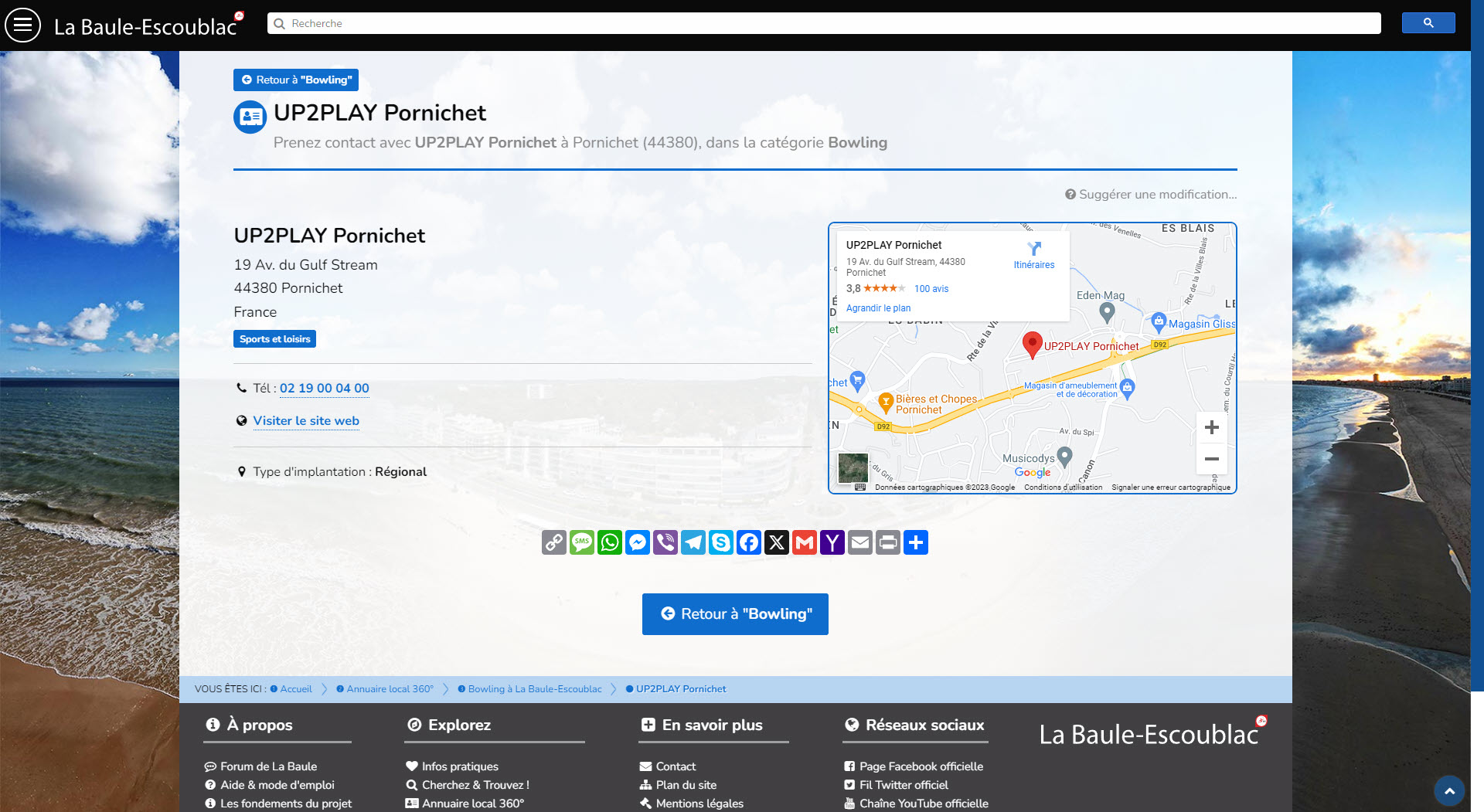Call phone number 02 19 00 04 00
This screenshot has height=812, width=1484.
point(324,388)
